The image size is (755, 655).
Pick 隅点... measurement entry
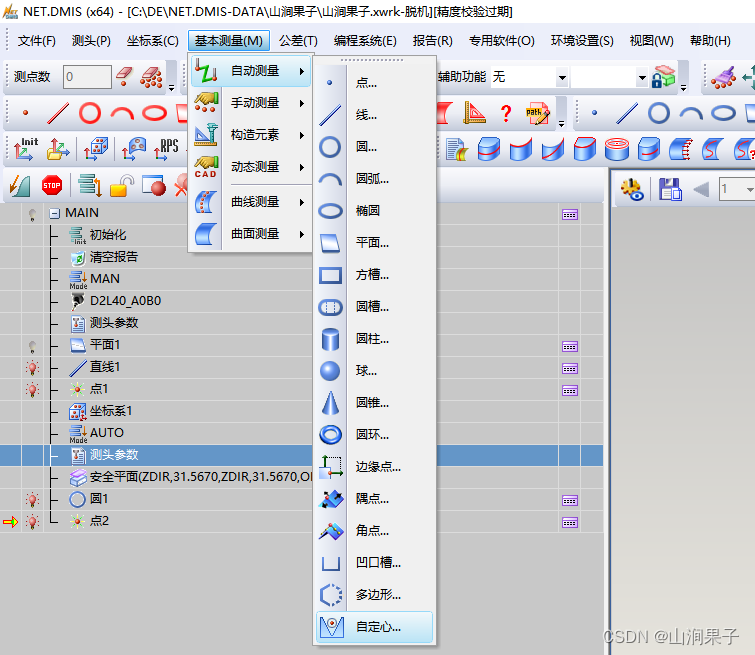374,499
